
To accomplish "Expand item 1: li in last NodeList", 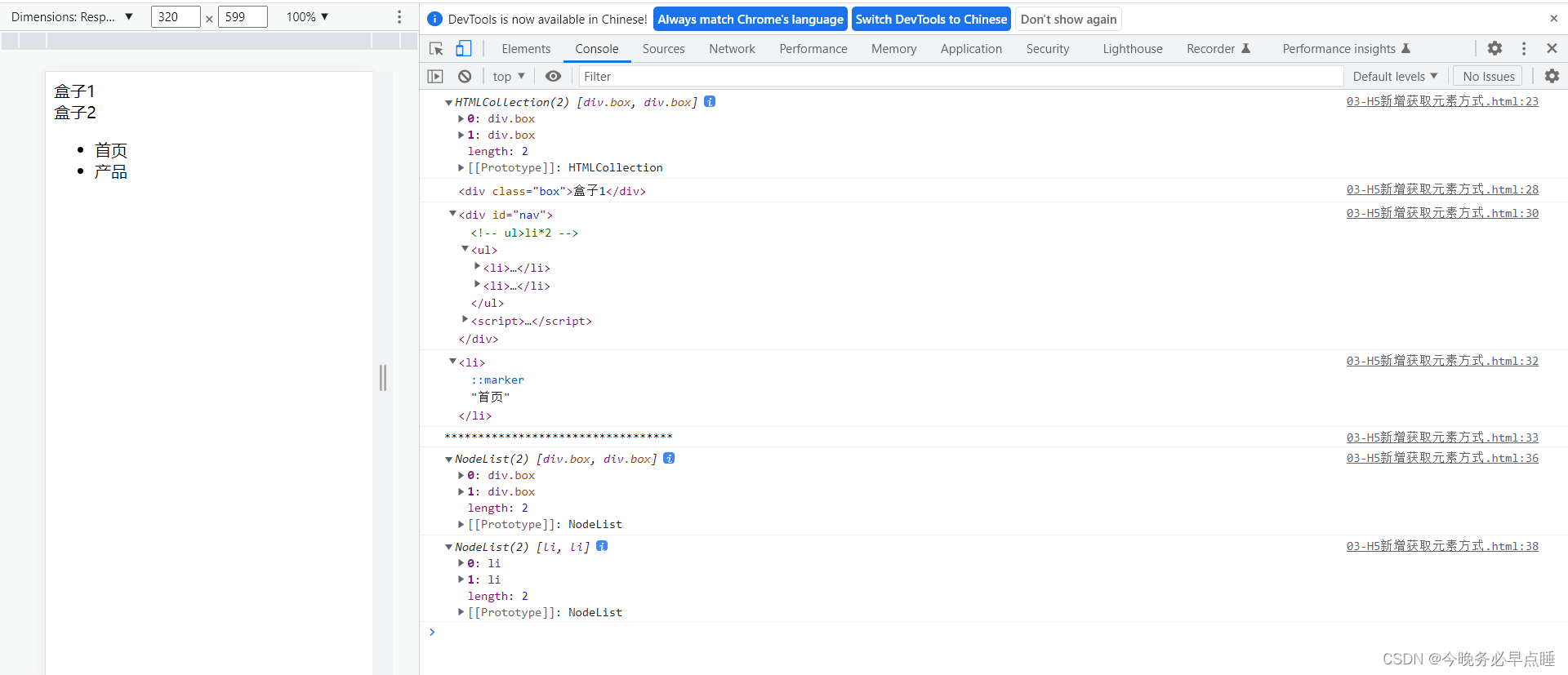I will coord(461,580).
